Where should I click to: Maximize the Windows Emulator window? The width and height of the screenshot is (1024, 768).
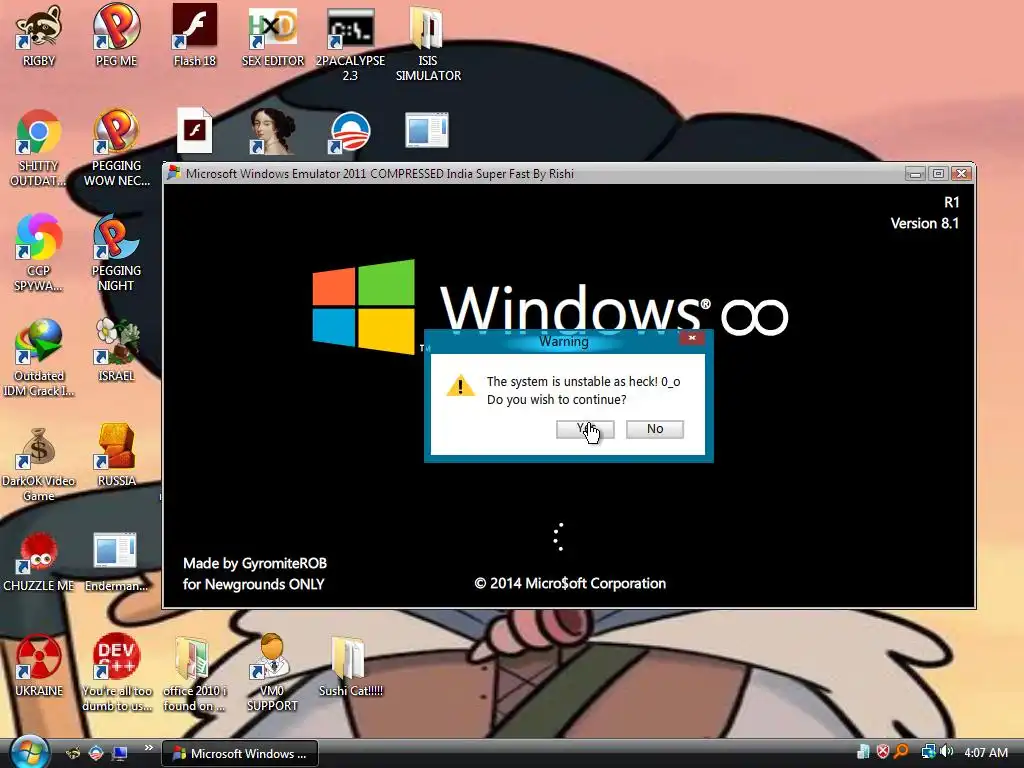tap(938, 174)
